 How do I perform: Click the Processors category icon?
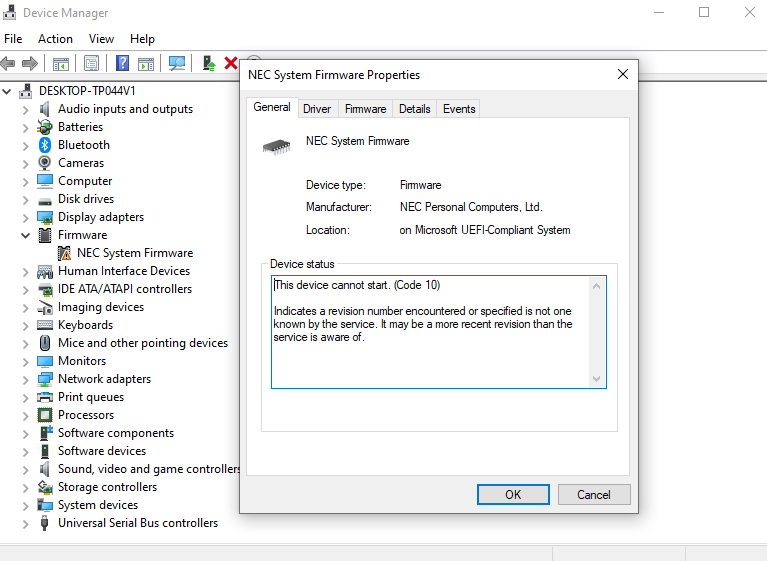(x=45, y=415)
